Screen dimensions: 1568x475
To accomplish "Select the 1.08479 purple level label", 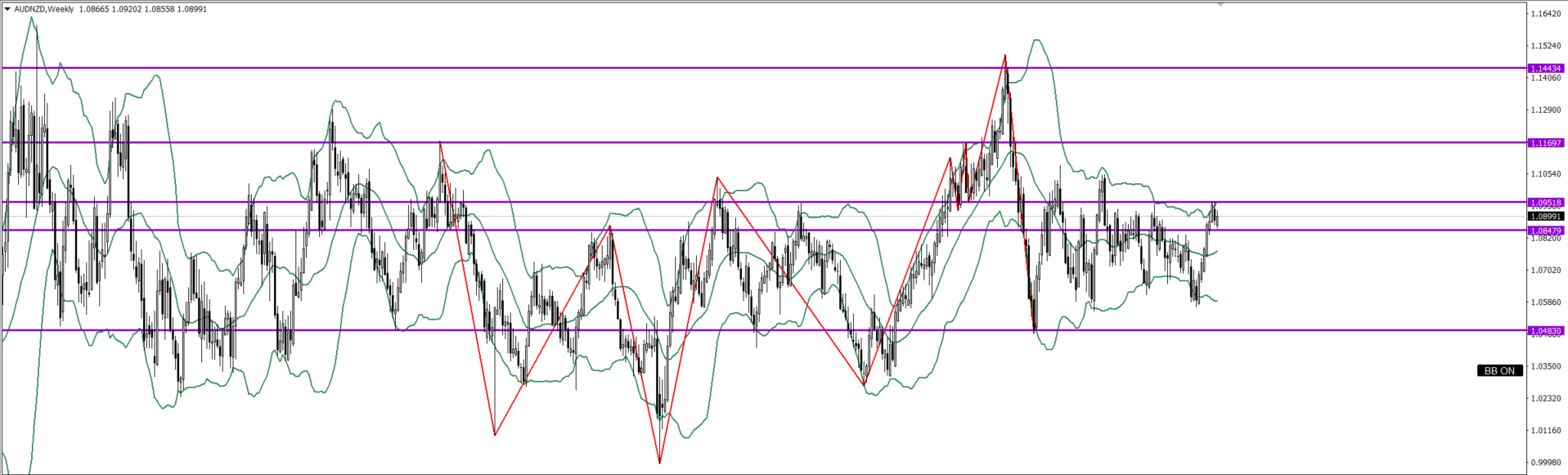I will click(1546, 231).
